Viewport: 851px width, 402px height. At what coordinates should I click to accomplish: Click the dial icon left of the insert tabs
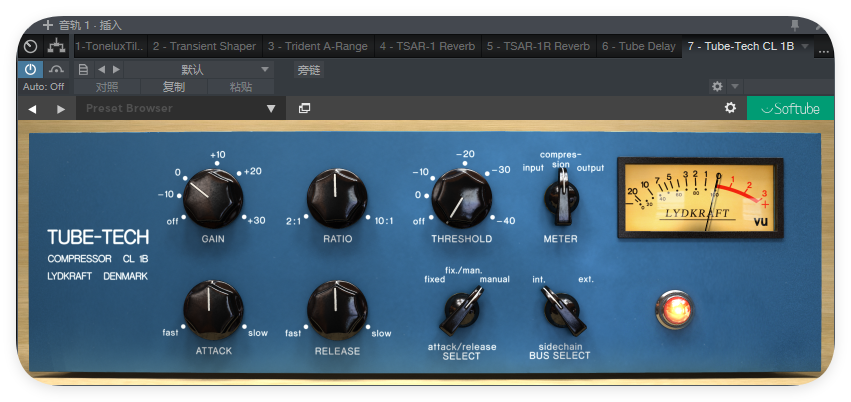[30, 47]
